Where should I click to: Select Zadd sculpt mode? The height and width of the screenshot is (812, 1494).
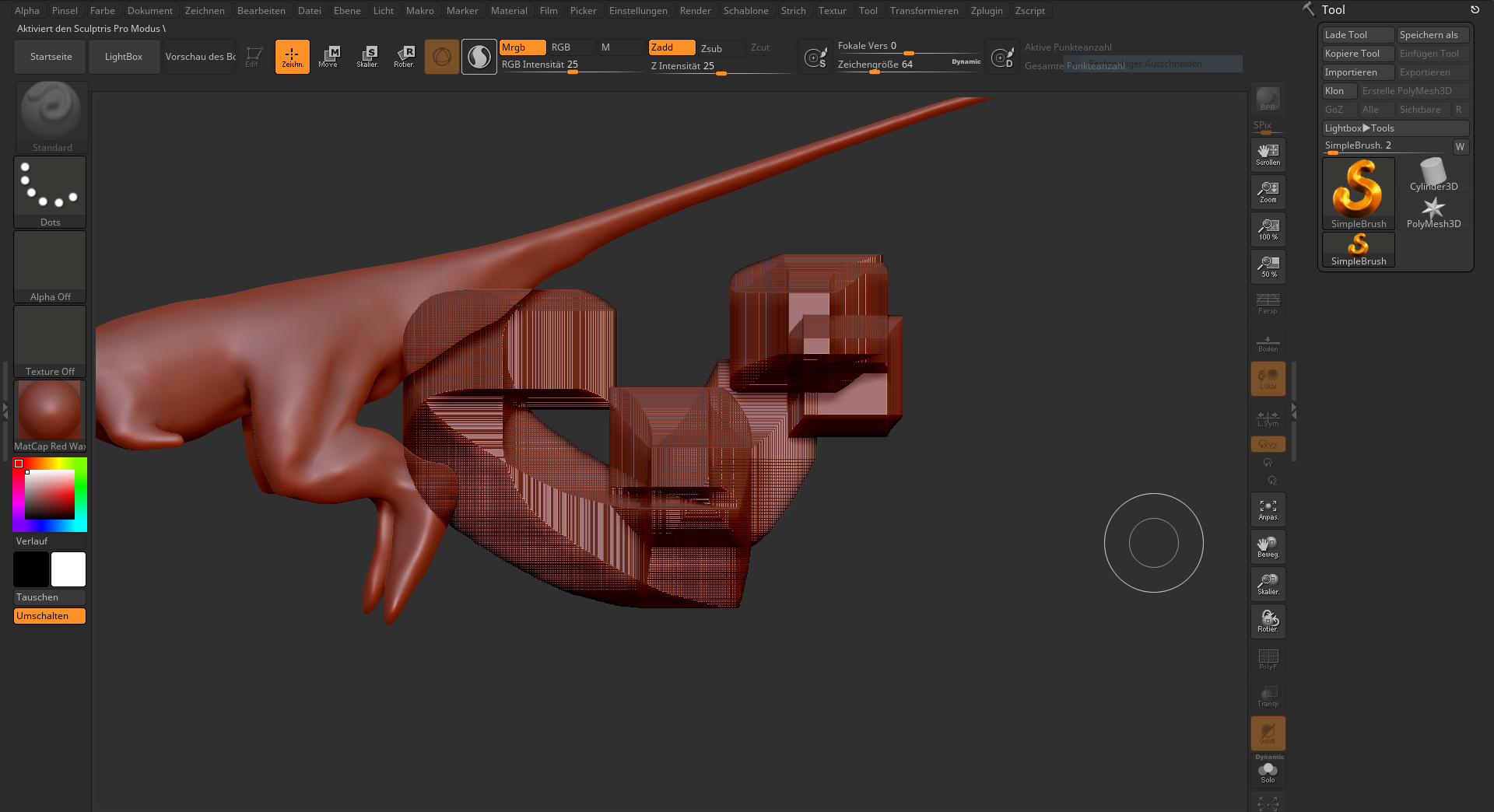coord(672,47)
